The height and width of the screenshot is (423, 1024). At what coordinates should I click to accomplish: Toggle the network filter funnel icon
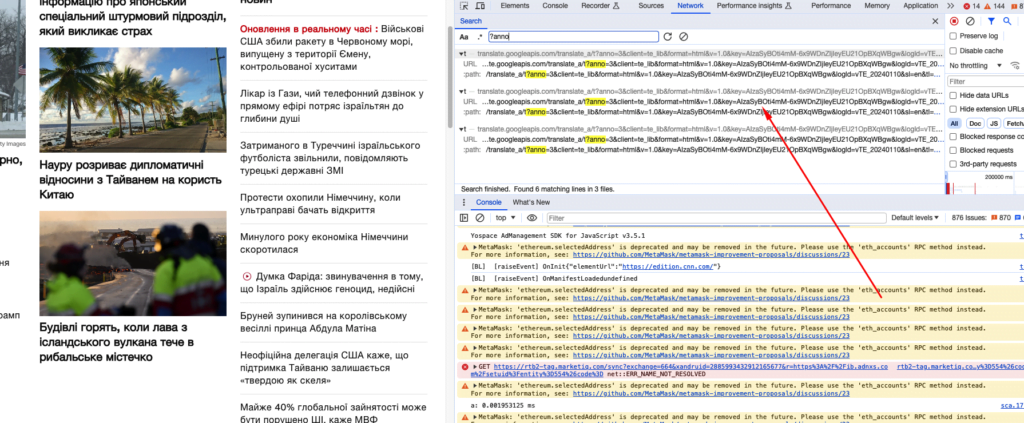click(992, 21)
